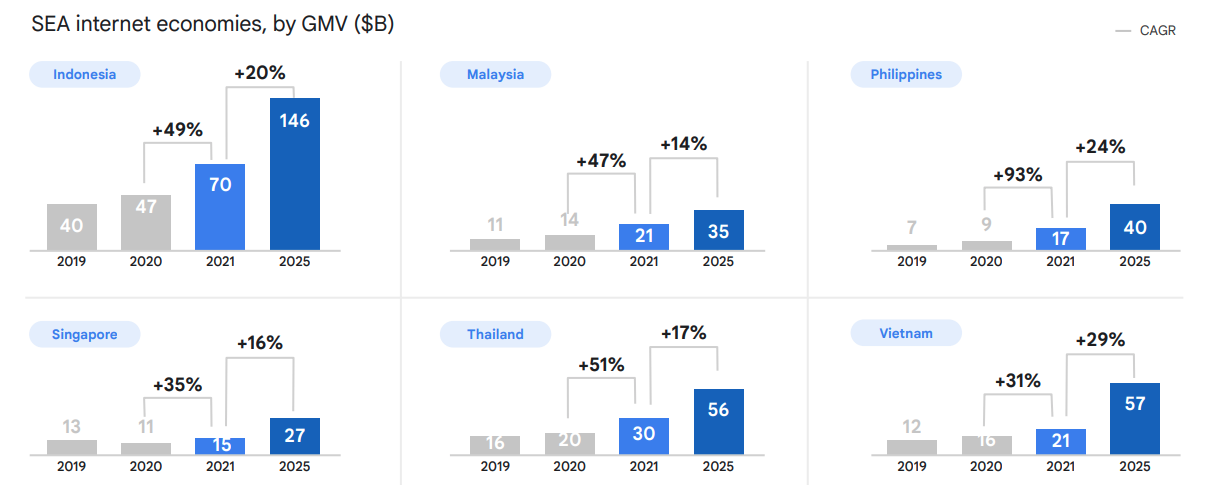Screen dimensions: 1229x485
Task: Select the Malaysia country label pill
Action: click(x=495, y=74)
